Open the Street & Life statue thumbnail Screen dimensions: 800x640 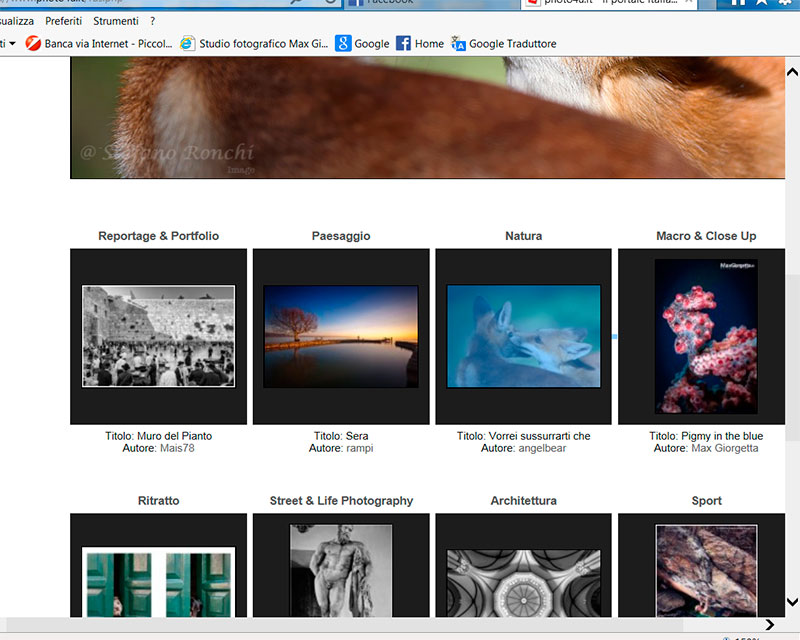point(341,571)
